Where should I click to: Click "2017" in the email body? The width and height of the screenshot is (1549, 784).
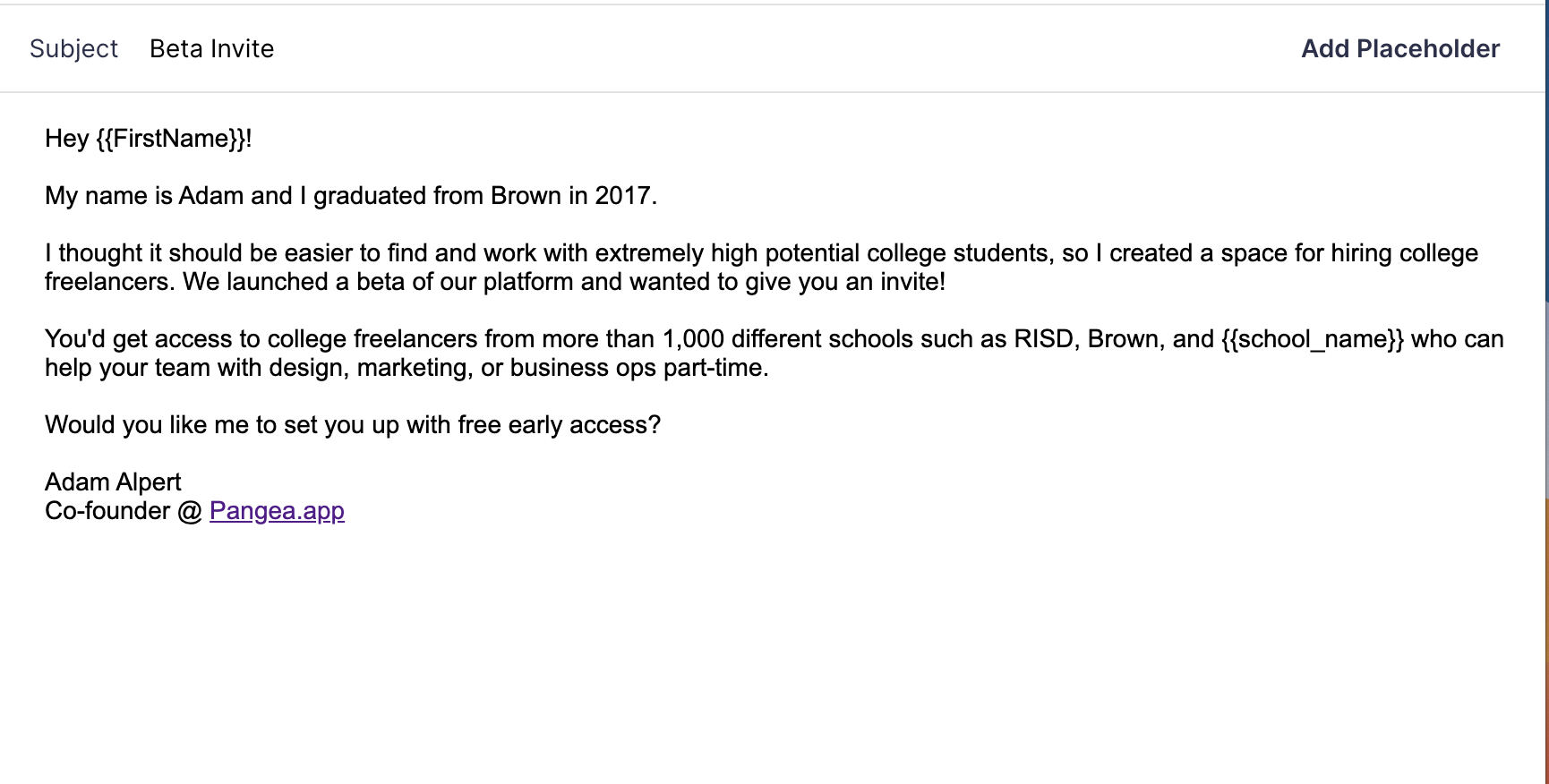(623, 196)
